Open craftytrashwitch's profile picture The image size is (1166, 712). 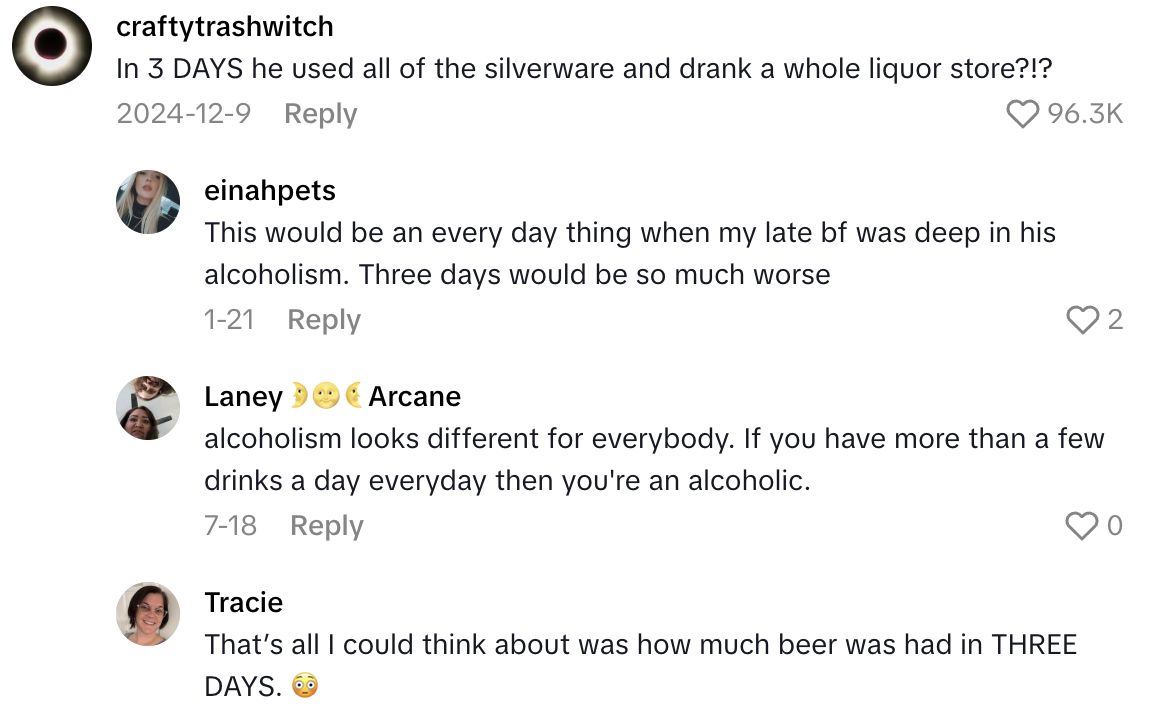point(52,46)
